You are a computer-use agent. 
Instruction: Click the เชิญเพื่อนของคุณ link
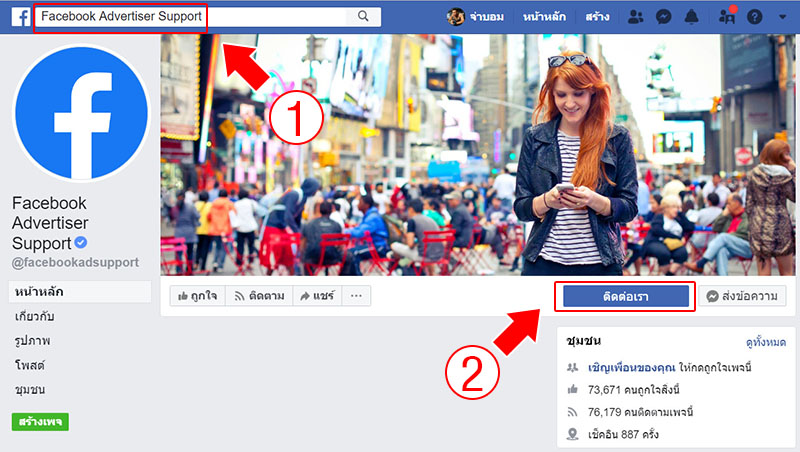point(632,367)
